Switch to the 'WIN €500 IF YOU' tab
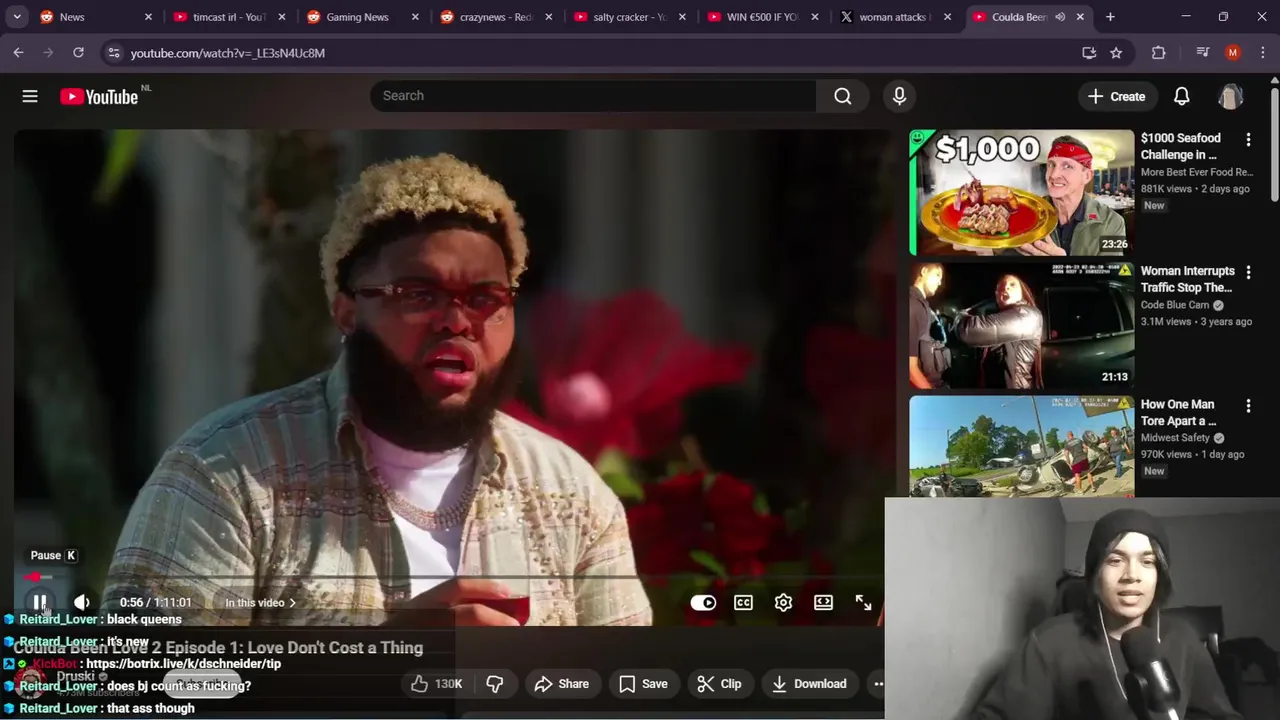 762,17
